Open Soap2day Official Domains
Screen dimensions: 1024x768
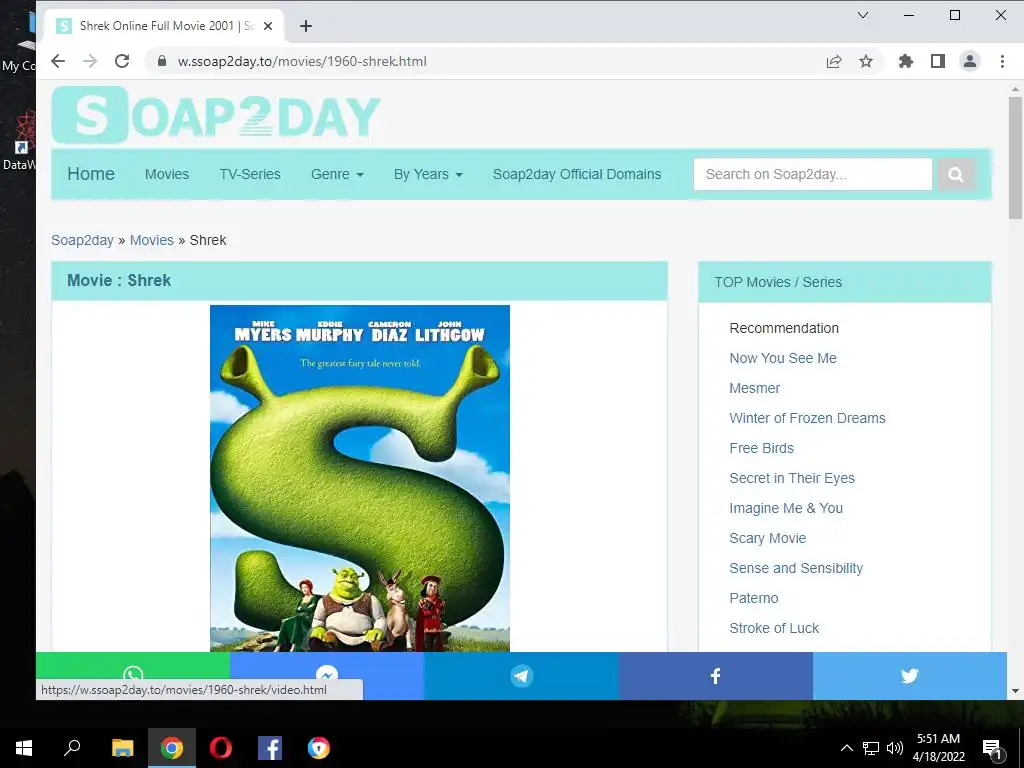coord(577,174)
